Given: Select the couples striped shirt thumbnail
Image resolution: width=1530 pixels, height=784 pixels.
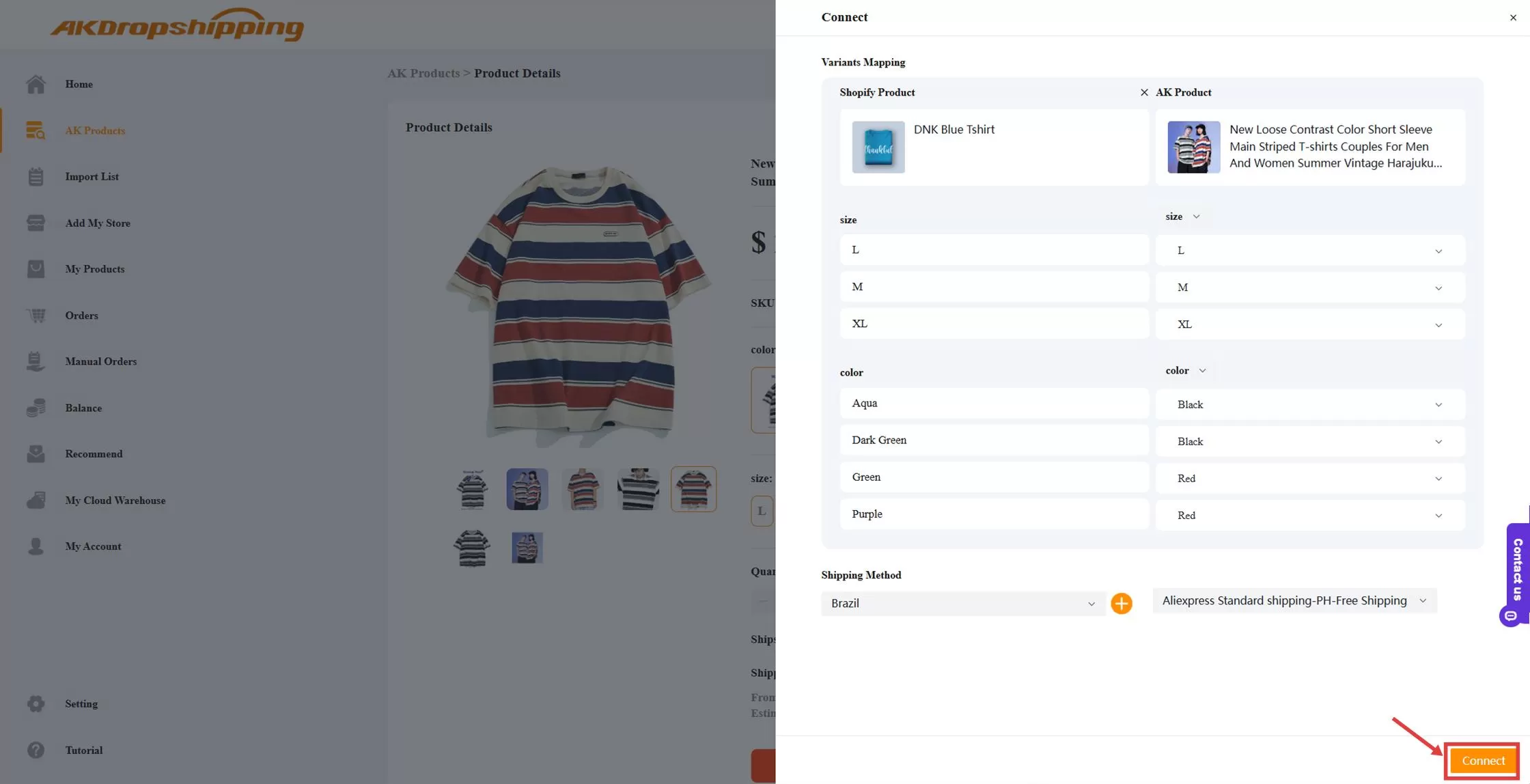Looking at the screenshot, I should (x=526, y=489).
